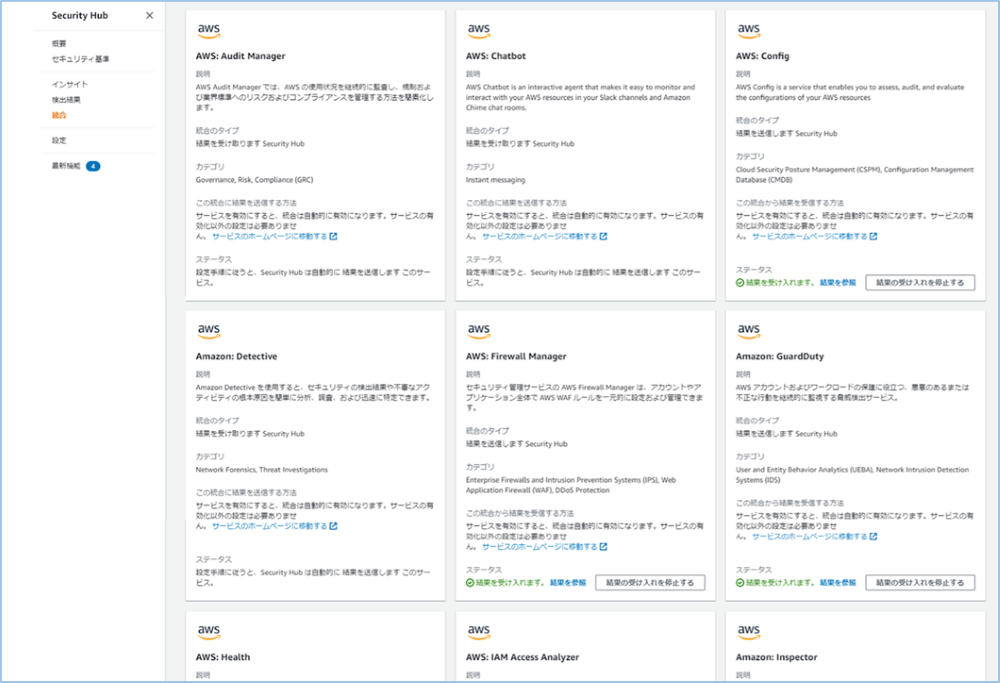
Task: Click the aws logo on Amazon Inspector card
Action: 748,631
